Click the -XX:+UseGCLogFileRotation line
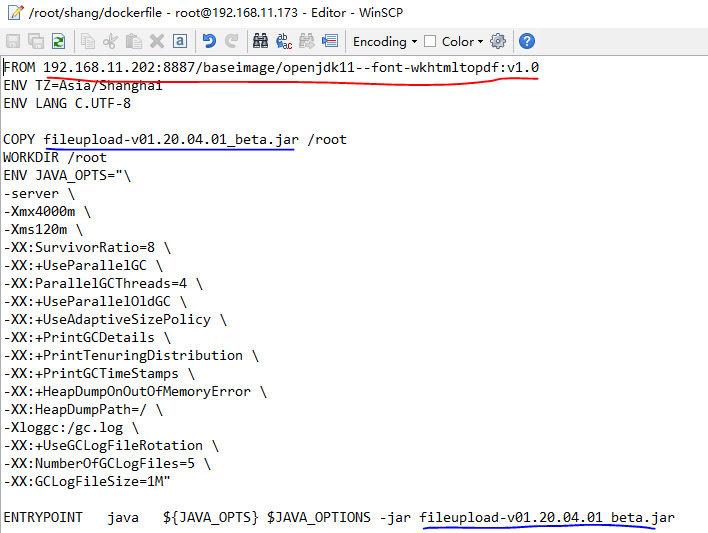This screenshot has height=533, width=708. click(111, 445)
